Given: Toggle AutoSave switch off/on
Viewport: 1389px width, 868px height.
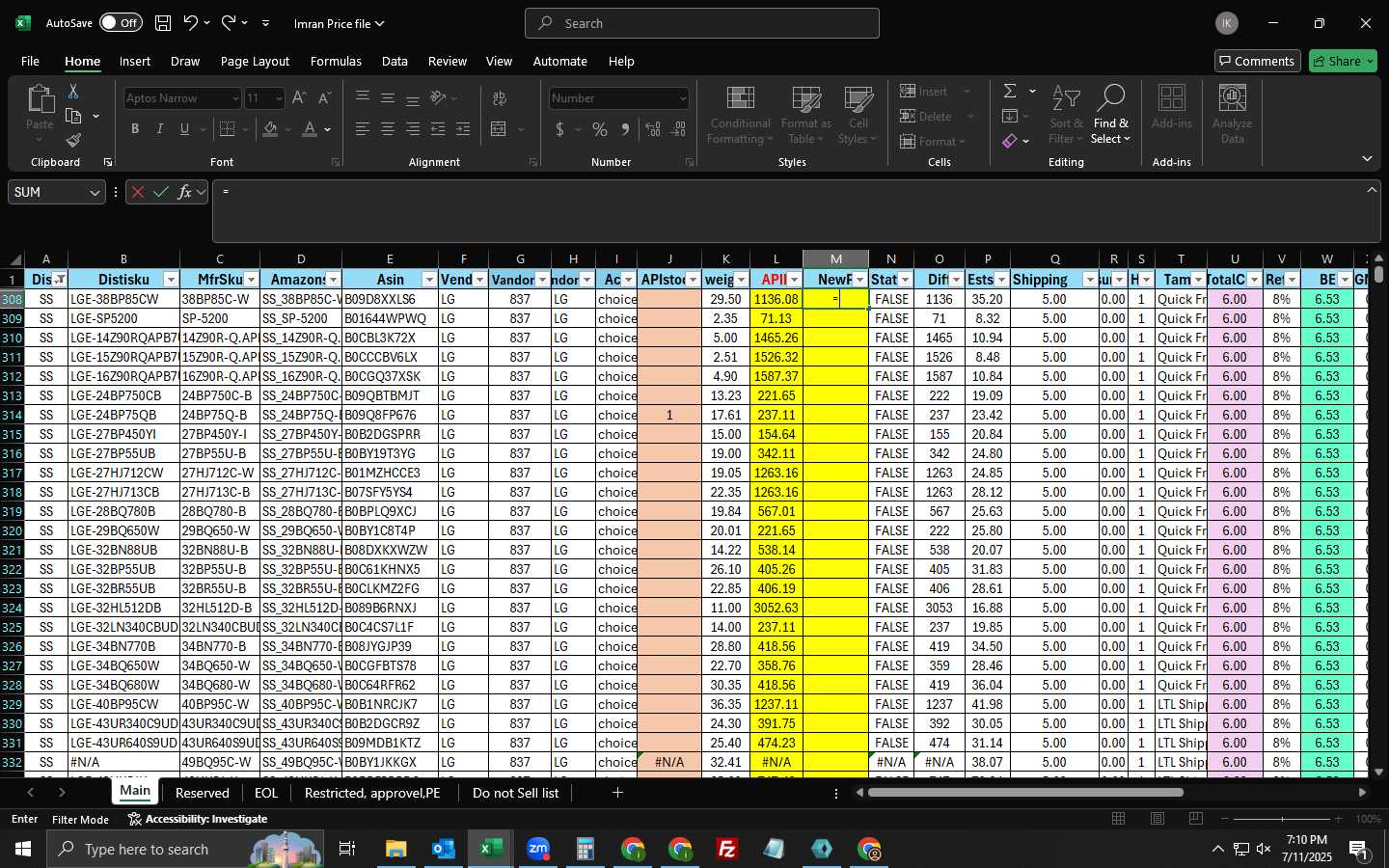Looking at the screenshot, I should point(121,23).
